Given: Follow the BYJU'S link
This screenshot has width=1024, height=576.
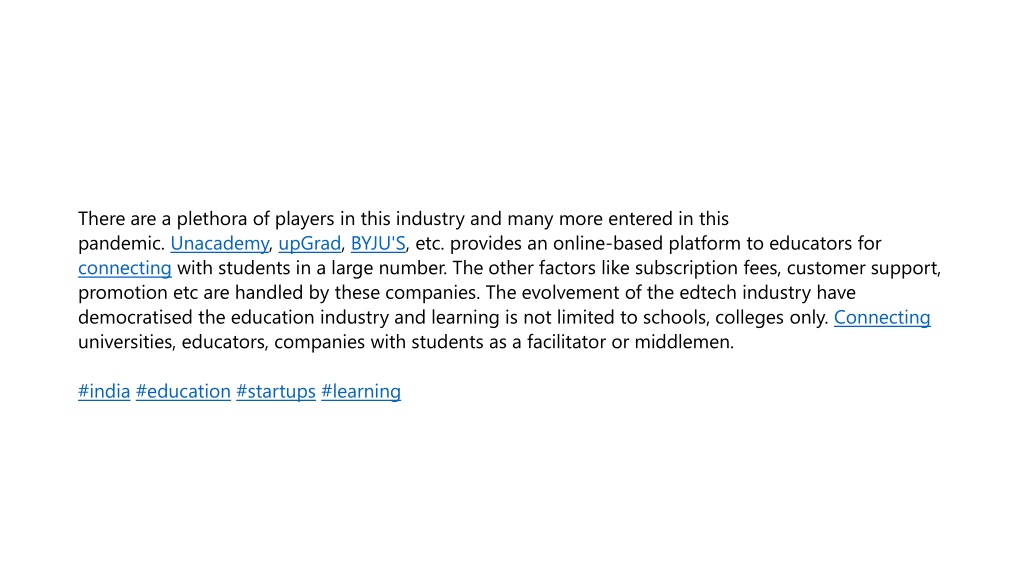Looking at the screenshot, I should [x=378, y=244].
